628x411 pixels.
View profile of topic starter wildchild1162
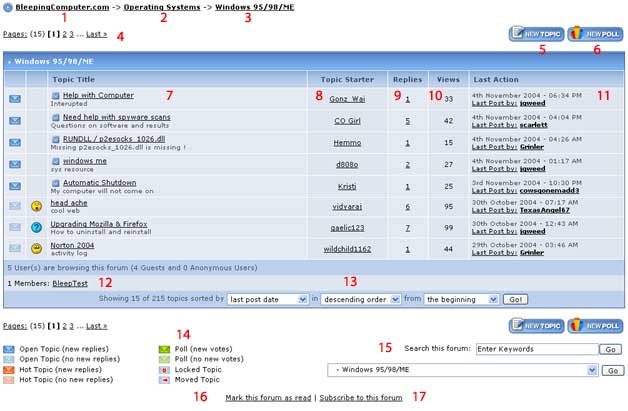pos(347,249)
